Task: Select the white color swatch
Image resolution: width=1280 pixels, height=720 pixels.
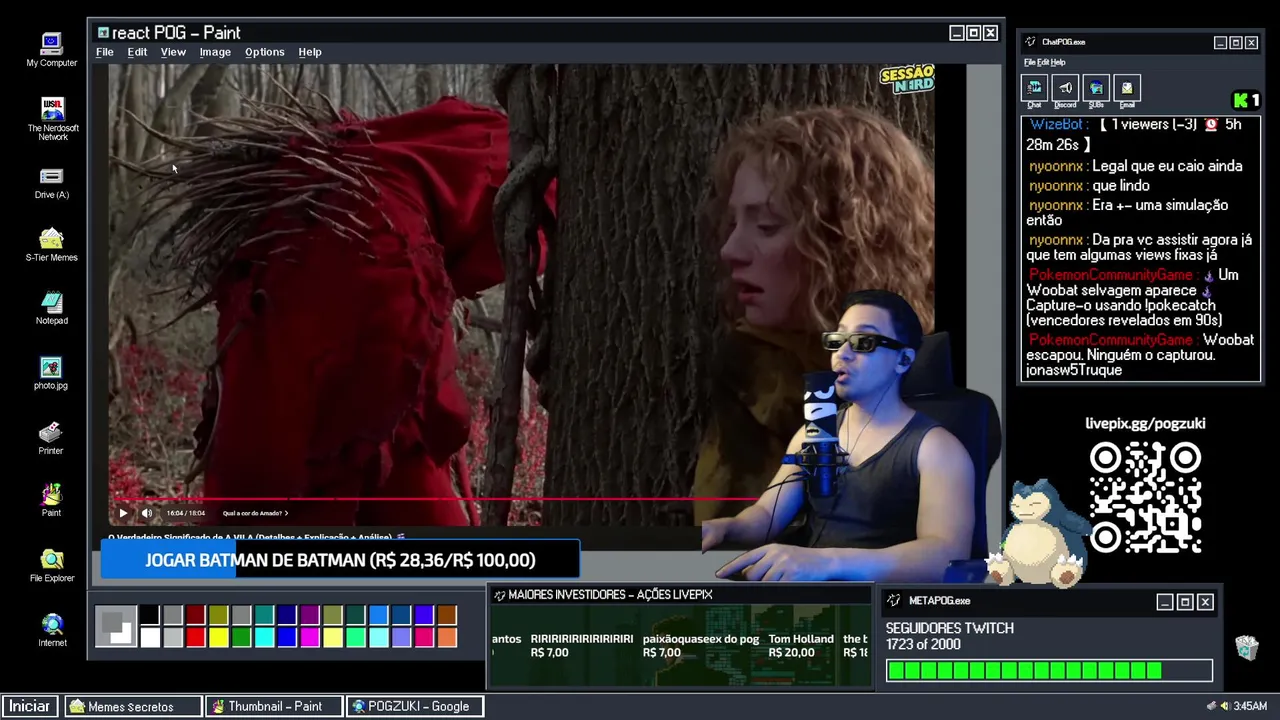Action: coord(149,637)
